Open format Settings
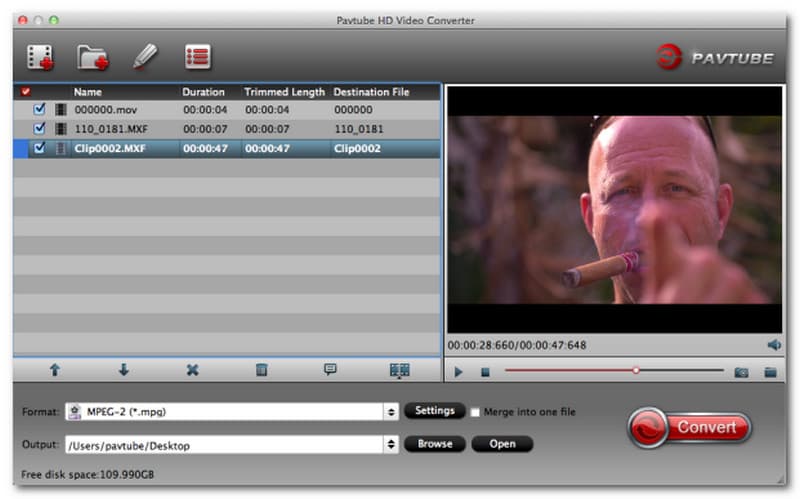This screenshot has width=800, height=499. point(435,411)
